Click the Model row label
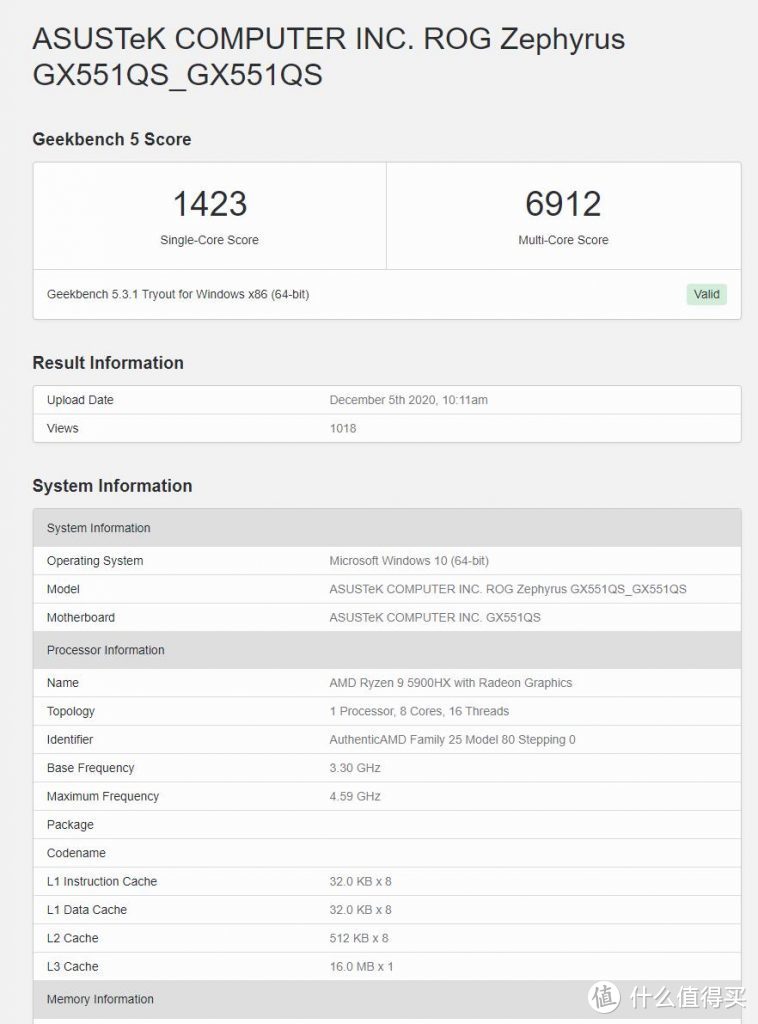 coord(63,589)
